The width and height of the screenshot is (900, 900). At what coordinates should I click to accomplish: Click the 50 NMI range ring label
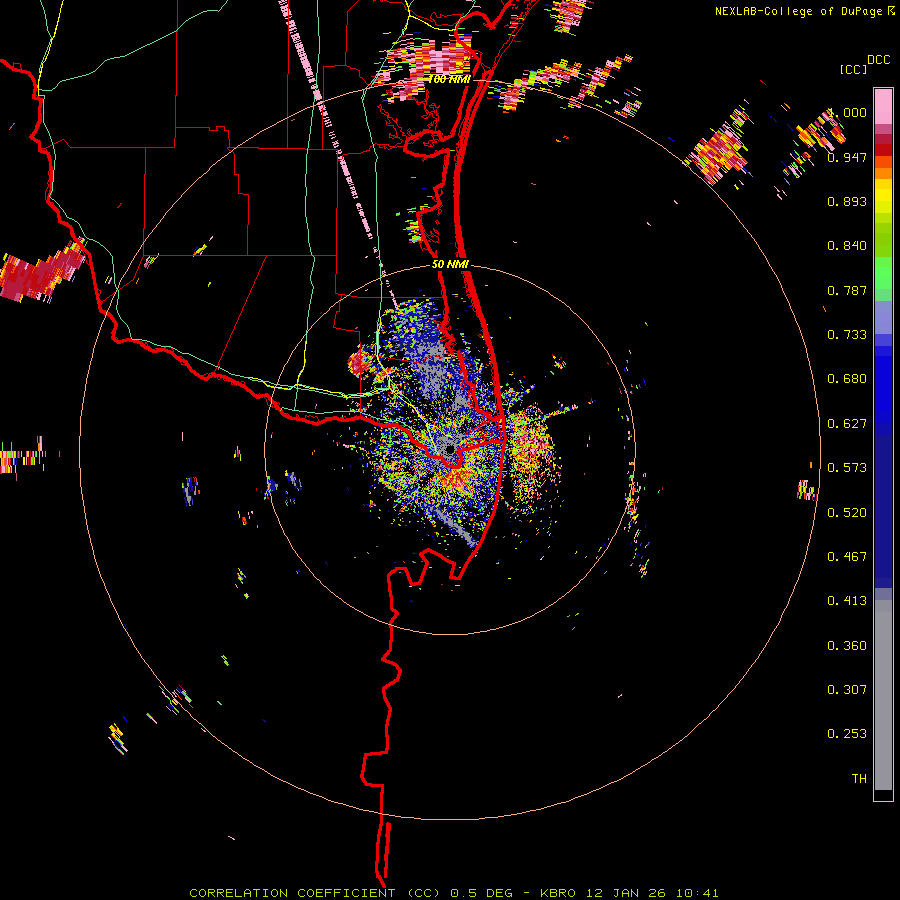(451, 264)
